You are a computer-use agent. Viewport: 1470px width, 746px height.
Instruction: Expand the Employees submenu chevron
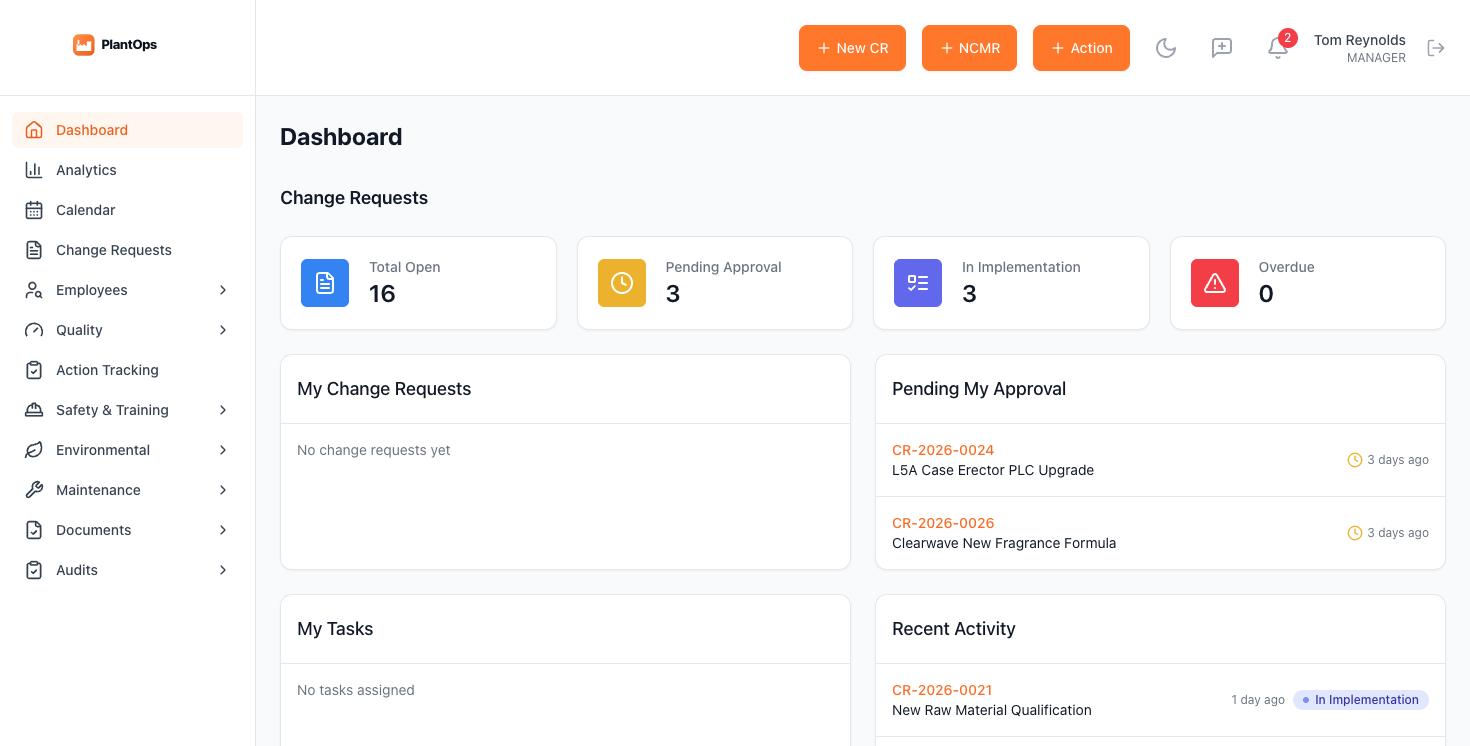[x=223, y=290]
